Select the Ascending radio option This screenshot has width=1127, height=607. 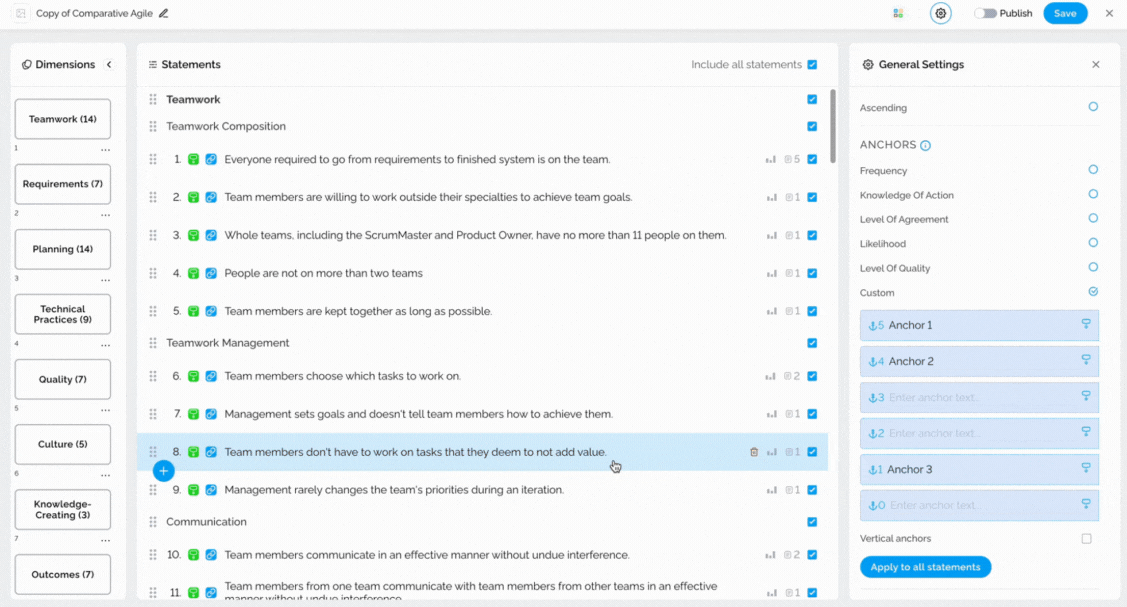point(1092,107)
